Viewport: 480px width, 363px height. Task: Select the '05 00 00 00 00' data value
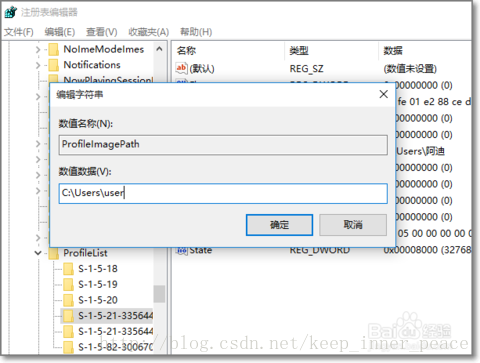(434, 233)
